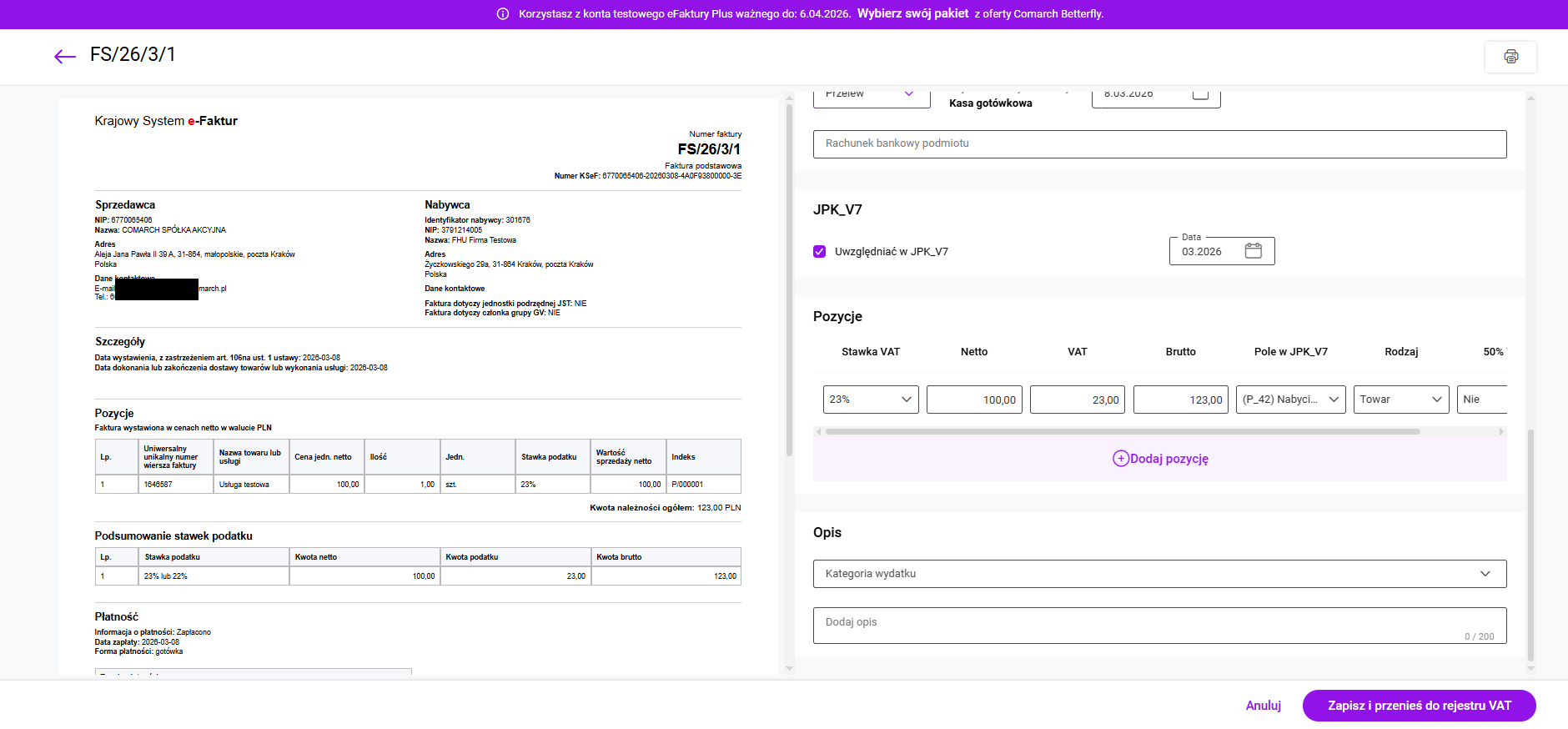Click the Wybierz swój pakiet link

coord(912,13)
